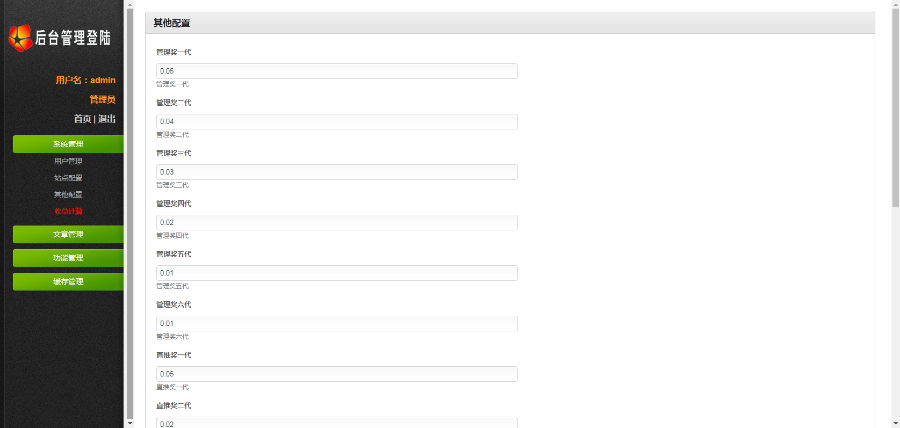Edit the 直推奖一代 field showing 0.05

point(336,374)
